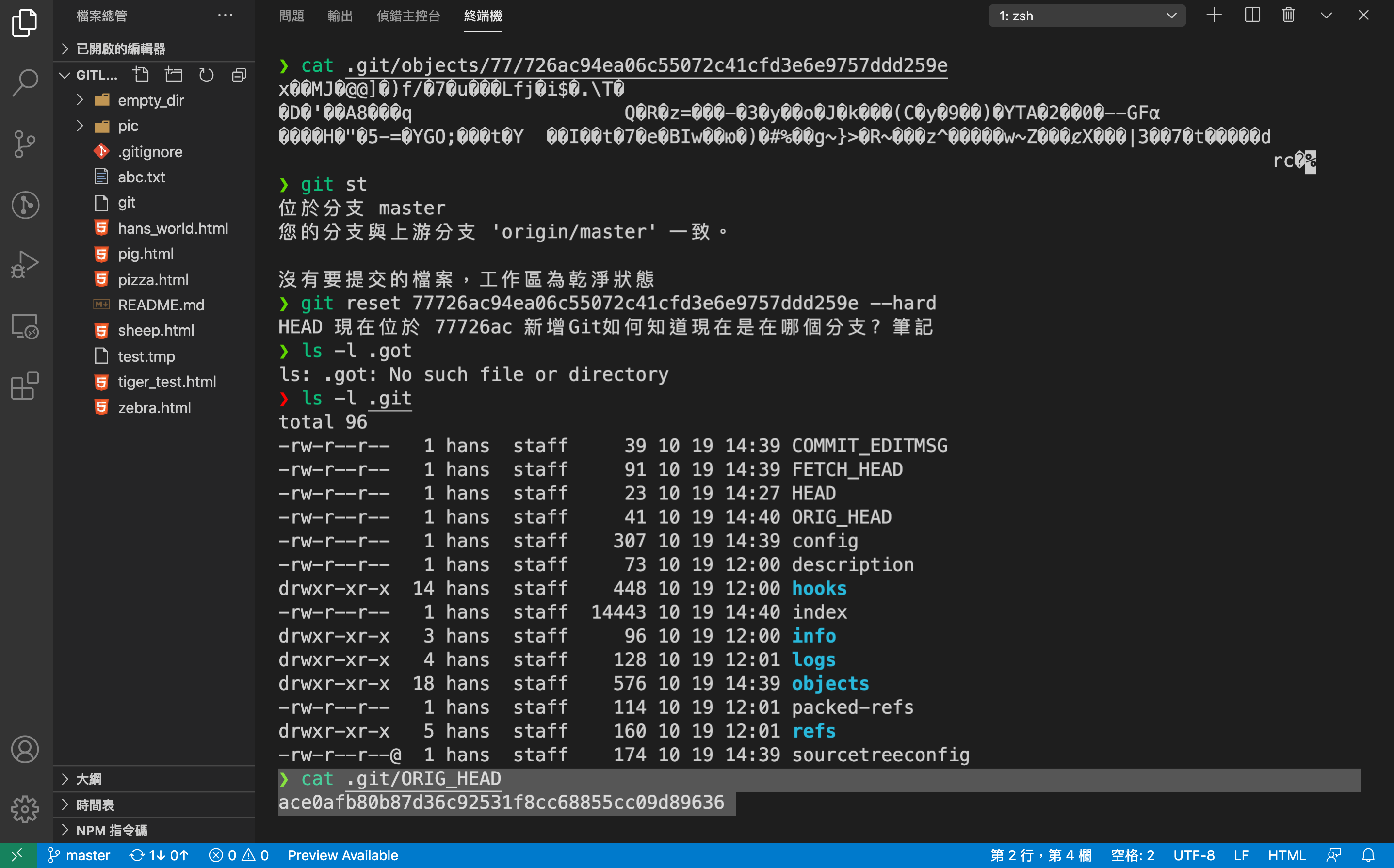Open the Explorer view in activity bar
Viewport: 1394px width, 868px height.
point(25,22)
